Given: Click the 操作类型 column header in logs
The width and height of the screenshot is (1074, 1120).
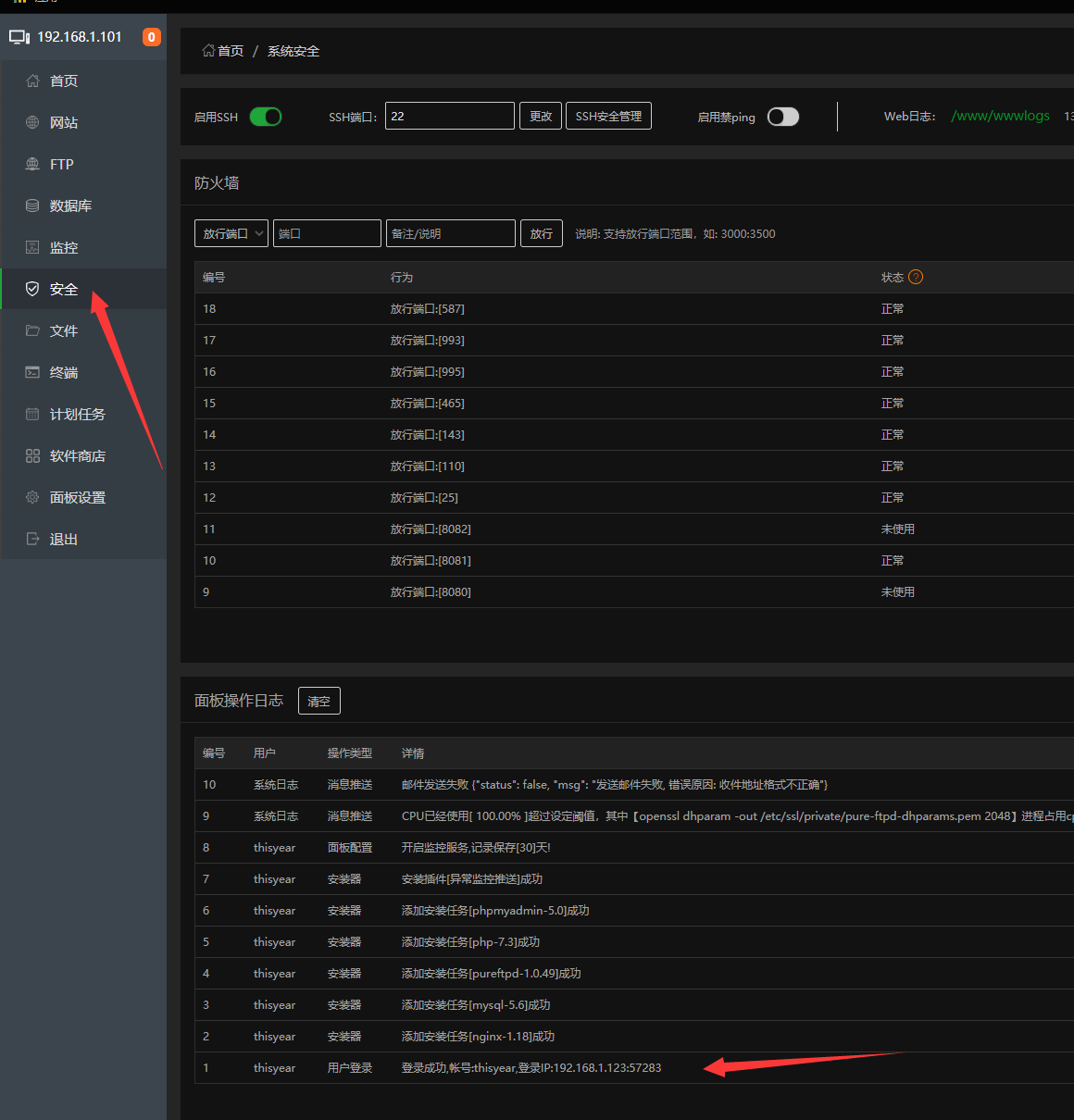Looking at the screenshot, I should click(x=350, y=753).
